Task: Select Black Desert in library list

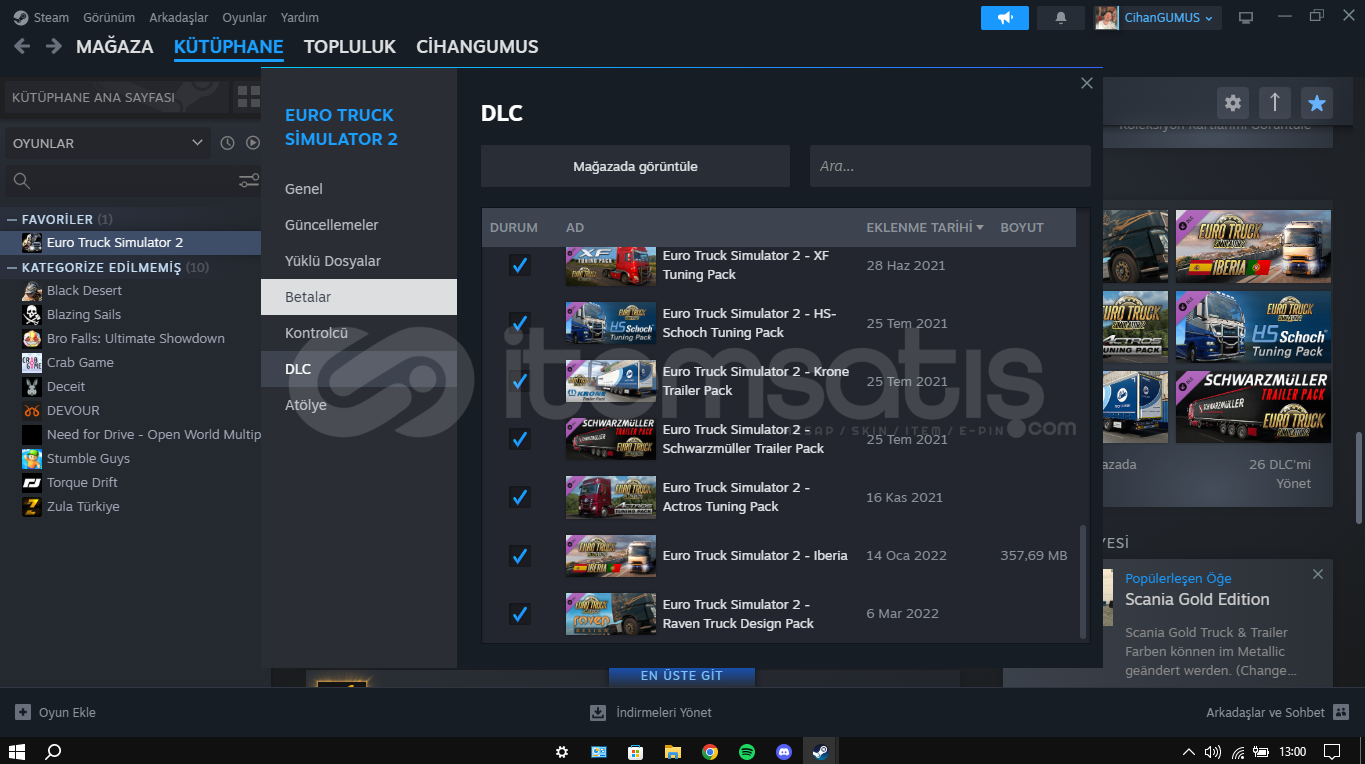Action: point(84,290)
